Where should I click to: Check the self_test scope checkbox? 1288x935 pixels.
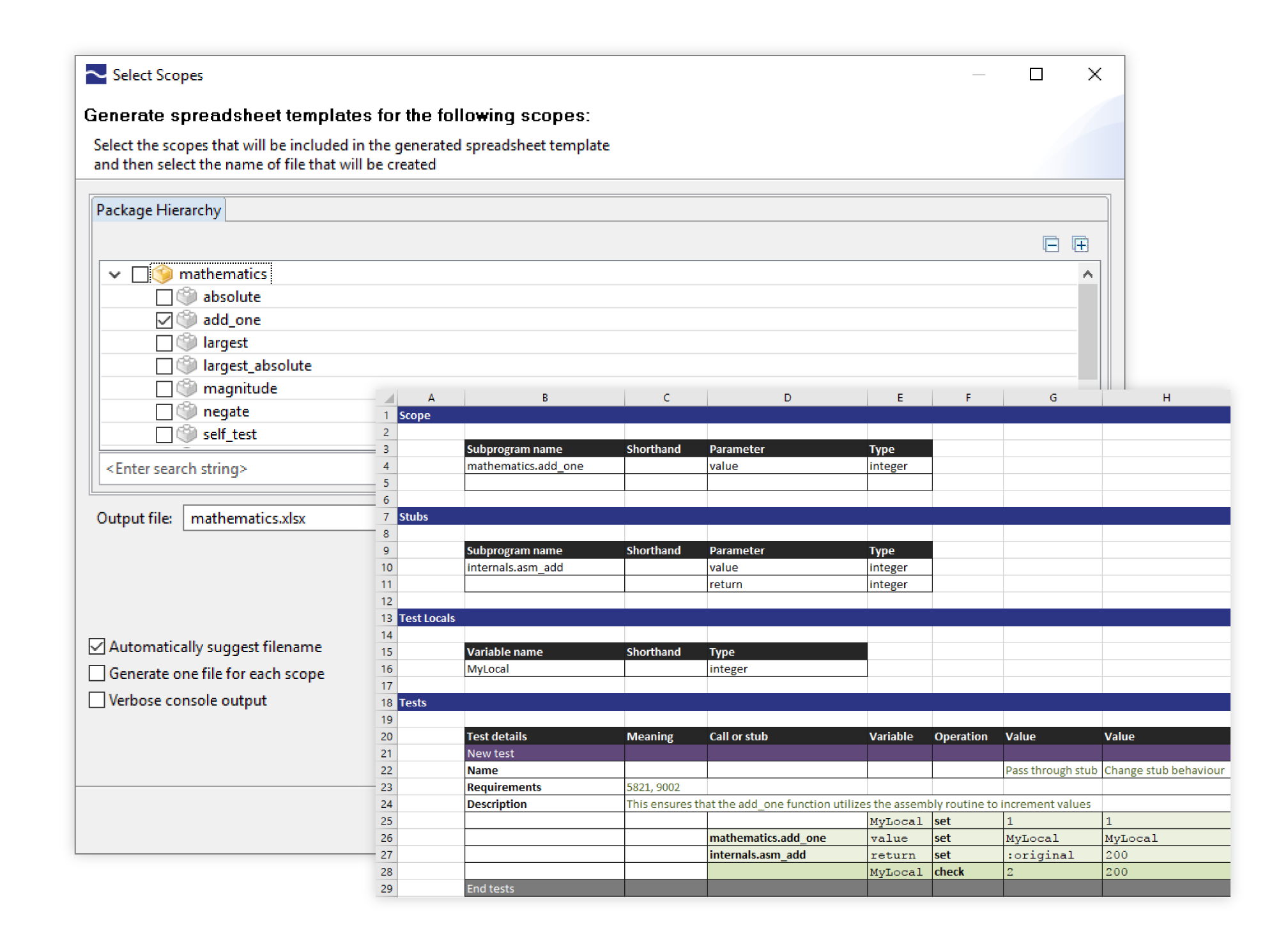[x=164, y=435]
